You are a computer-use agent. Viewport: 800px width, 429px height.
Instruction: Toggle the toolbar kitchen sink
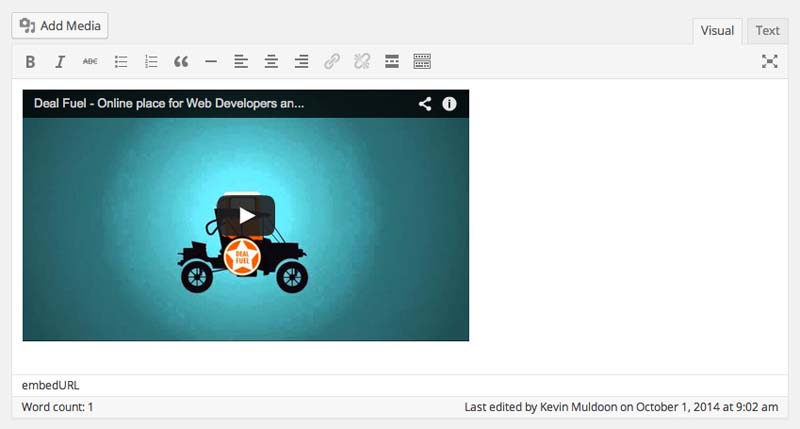coord(422,62)
